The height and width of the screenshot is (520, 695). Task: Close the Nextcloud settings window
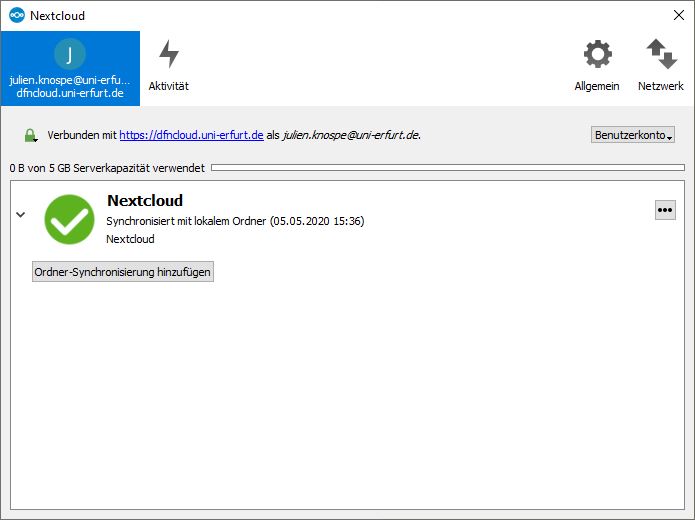pos(678,15)
